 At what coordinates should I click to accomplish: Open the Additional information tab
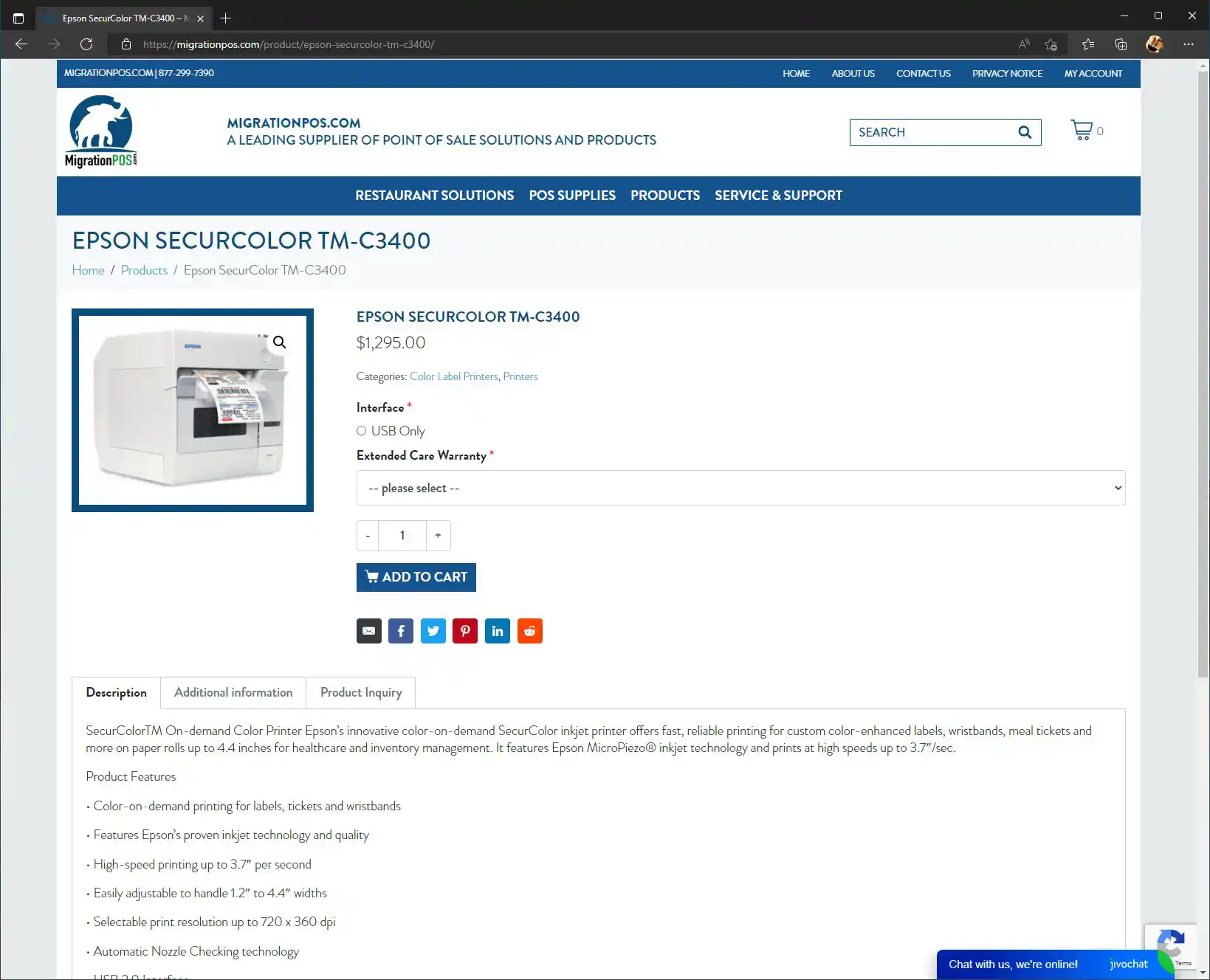[x=233, y=692]
